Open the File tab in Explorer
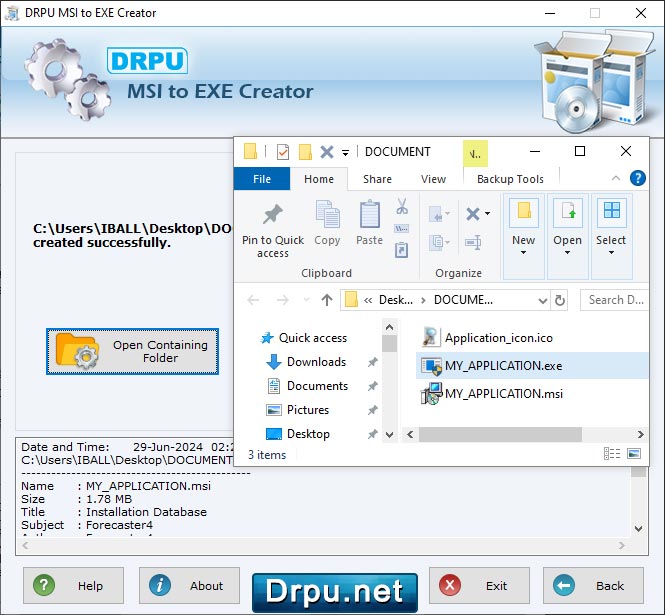 coord(262,179)
